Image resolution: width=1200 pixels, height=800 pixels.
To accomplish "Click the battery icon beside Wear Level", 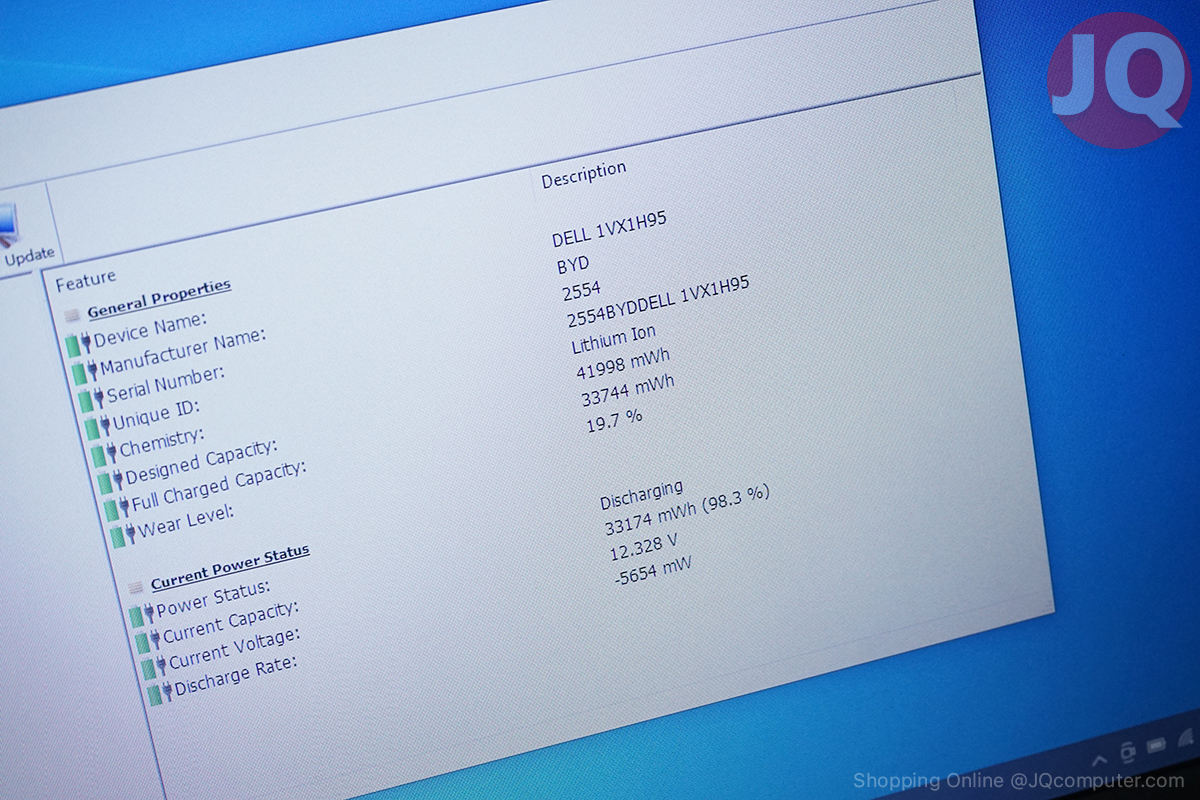I will tap(123, 535).
